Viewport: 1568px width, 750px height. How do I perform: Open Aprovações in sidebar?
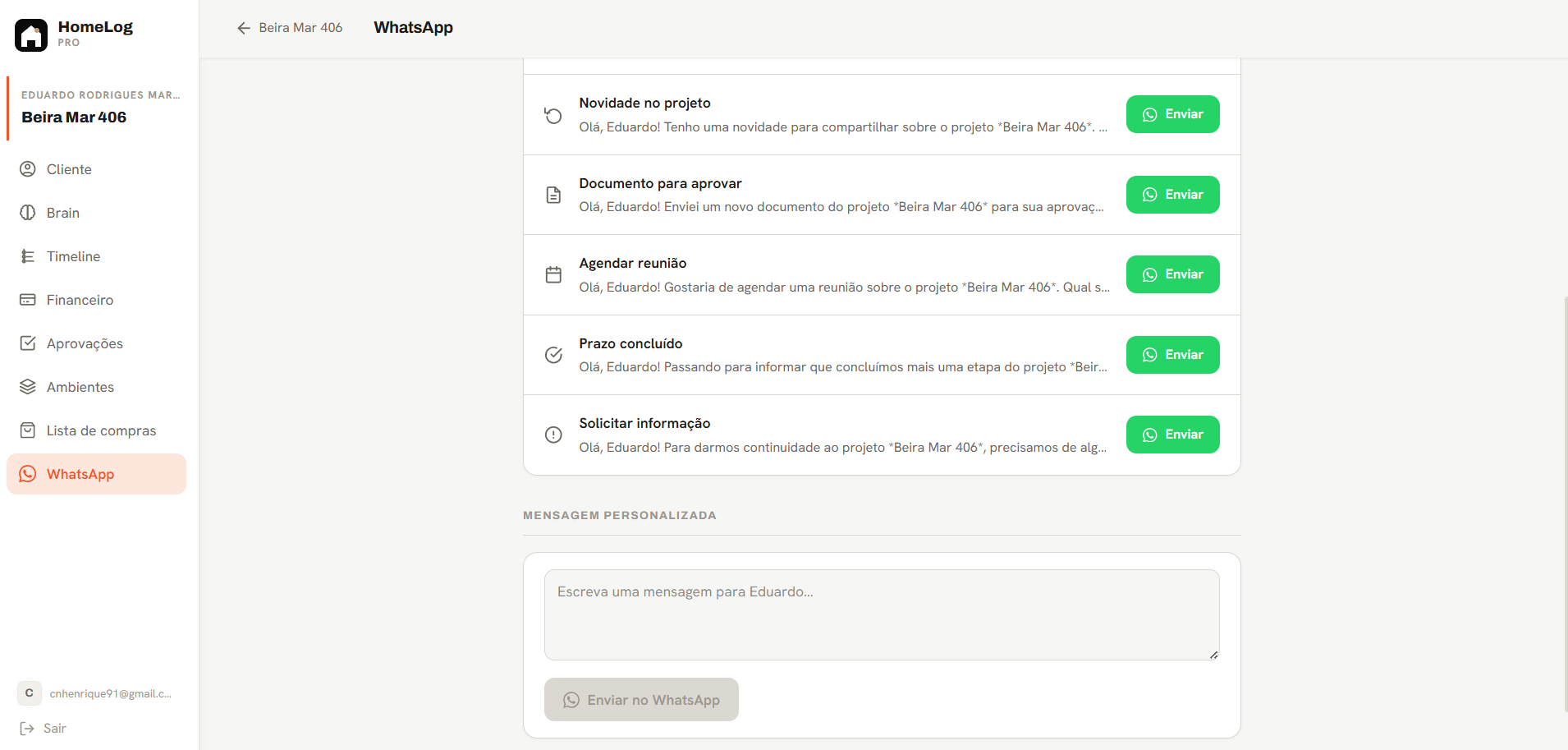click(x=97, y=343)
